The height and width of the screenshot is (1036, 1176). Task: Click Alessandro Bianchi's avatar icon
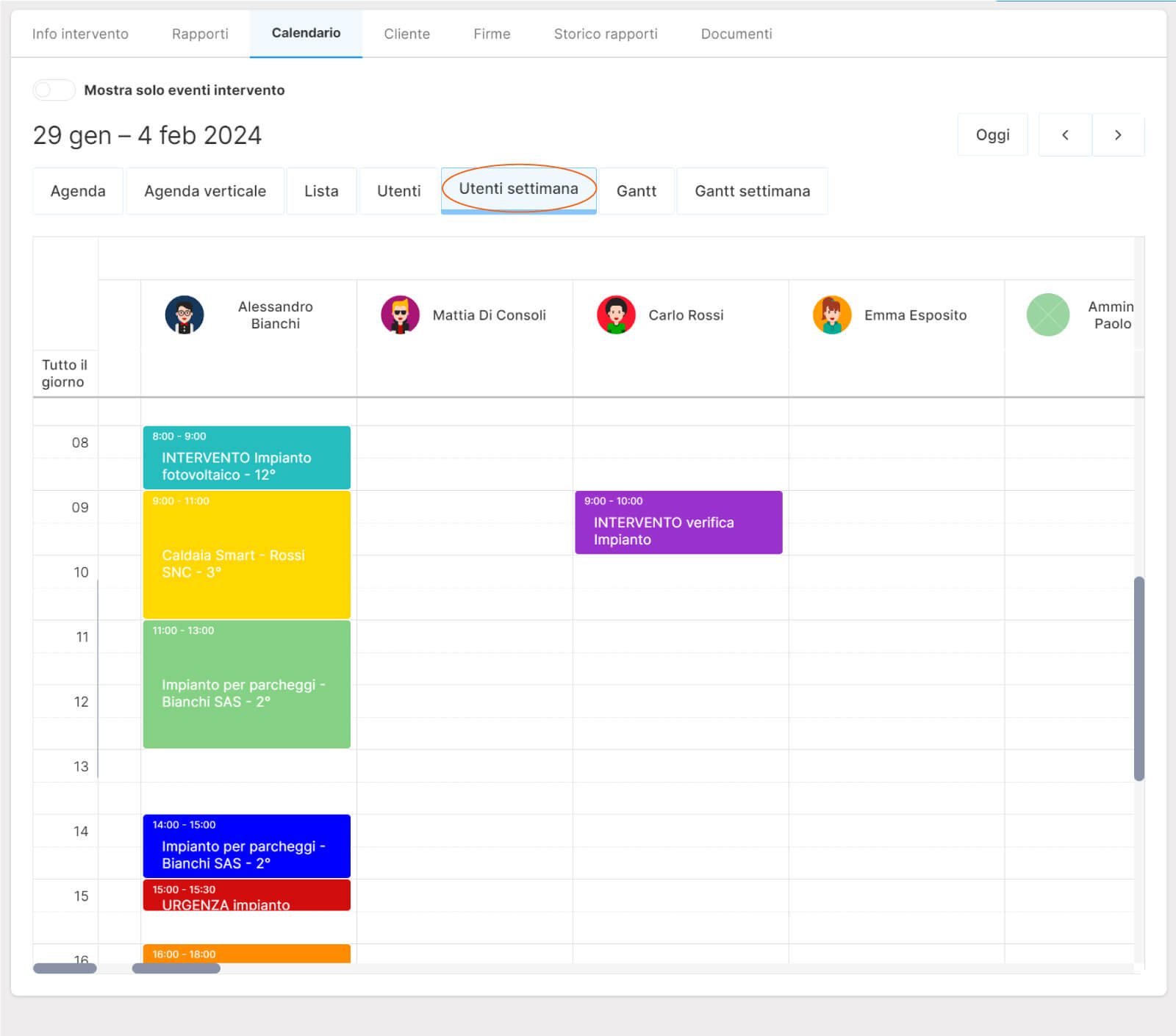coord(184,315)
